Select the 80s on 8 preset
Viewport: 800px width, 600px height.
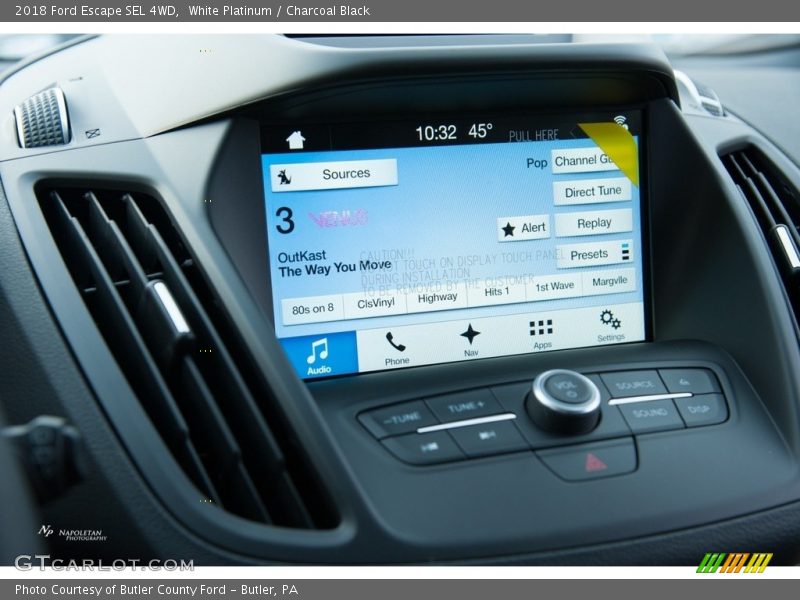pos(312,309)
